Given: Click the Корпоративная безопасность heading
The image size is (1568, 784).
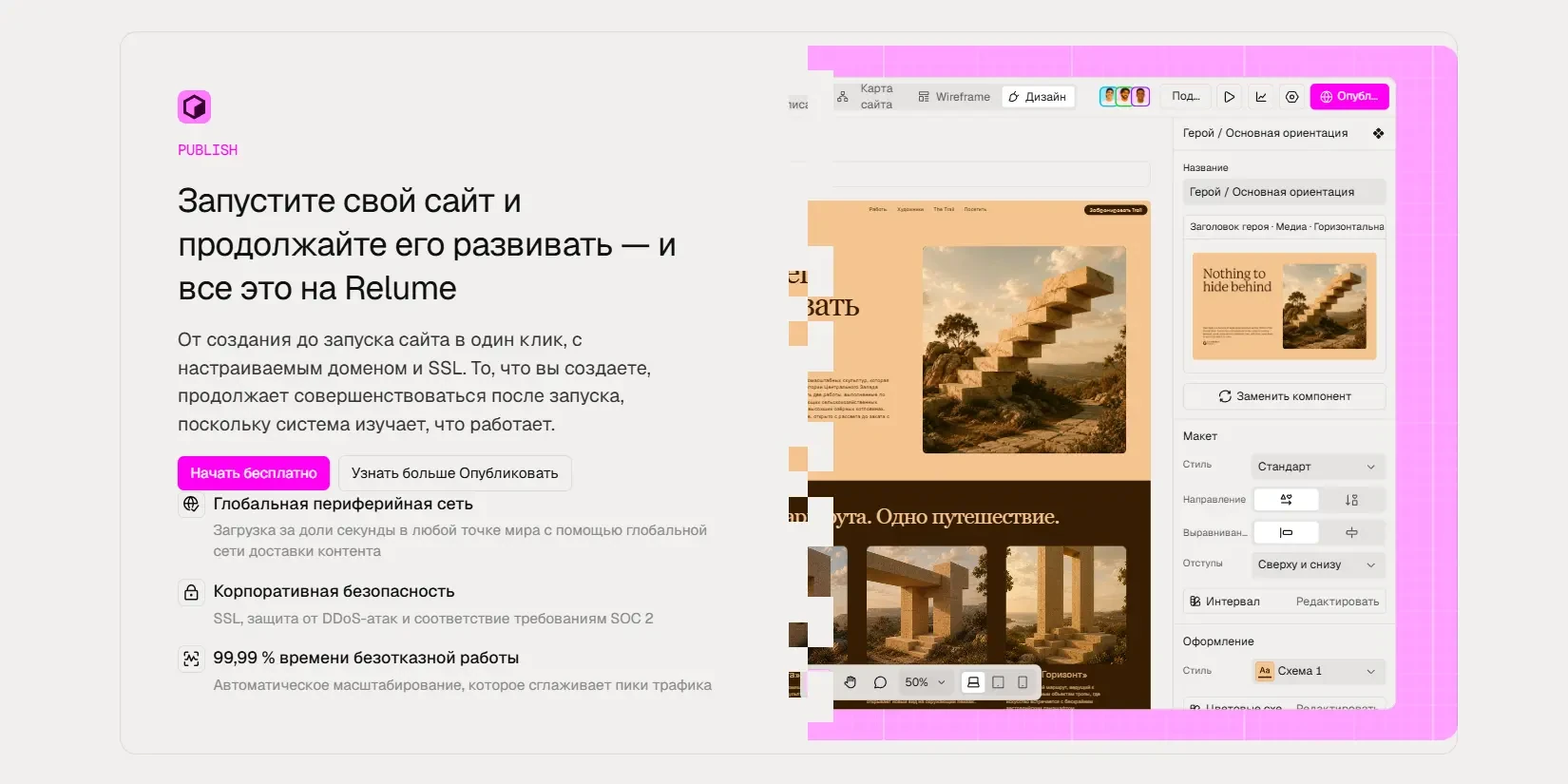Looking at the screenshot, I should [x=334, y=591].
